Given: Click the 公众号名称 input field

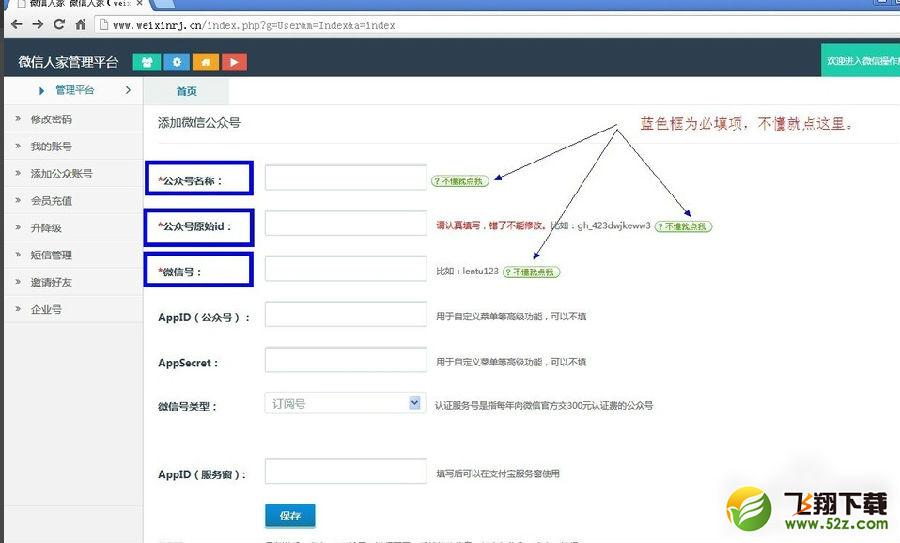Looking at the screenshot, I should click(346, 177).
